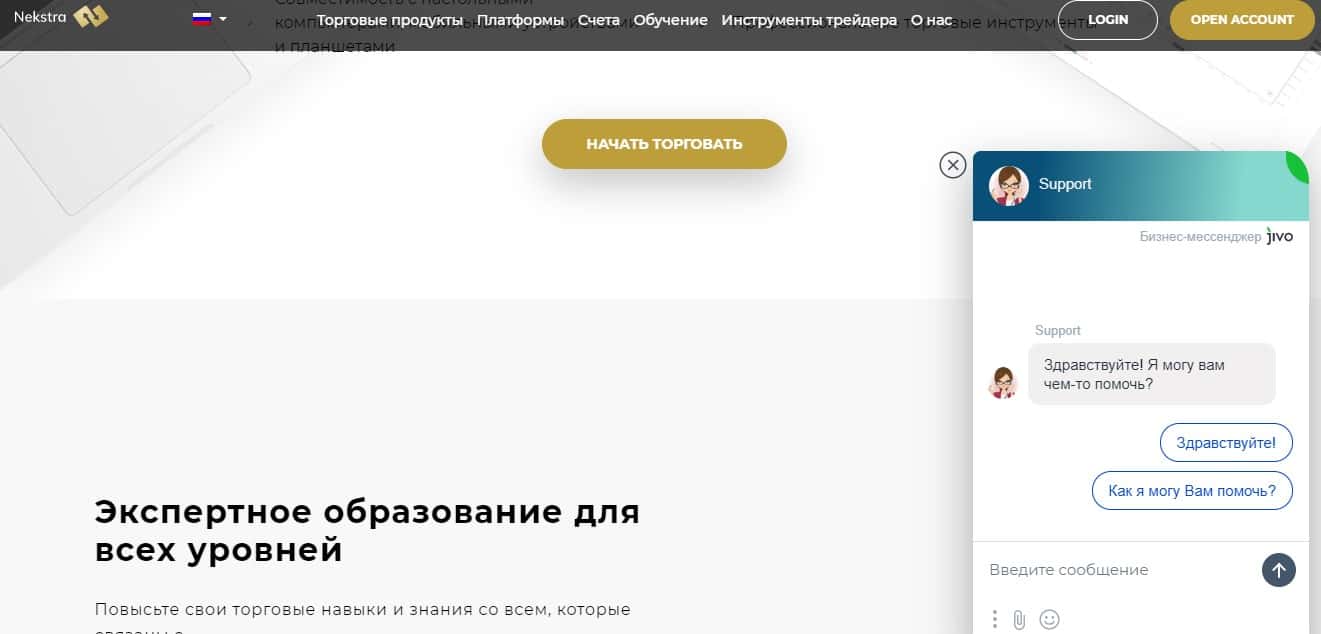
Task: Click the НАЧАТЬ ТОРГОВАТЬ button
Action: click(664, 144)
